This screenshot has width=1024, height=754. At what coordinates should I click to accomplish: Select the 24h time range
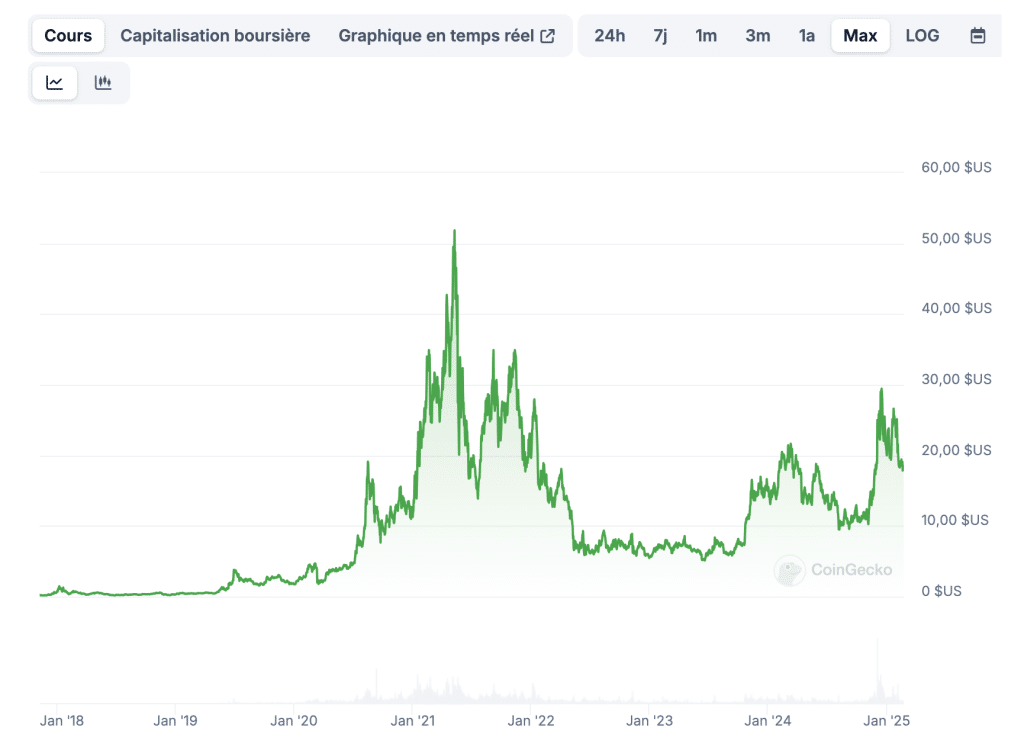609,36
